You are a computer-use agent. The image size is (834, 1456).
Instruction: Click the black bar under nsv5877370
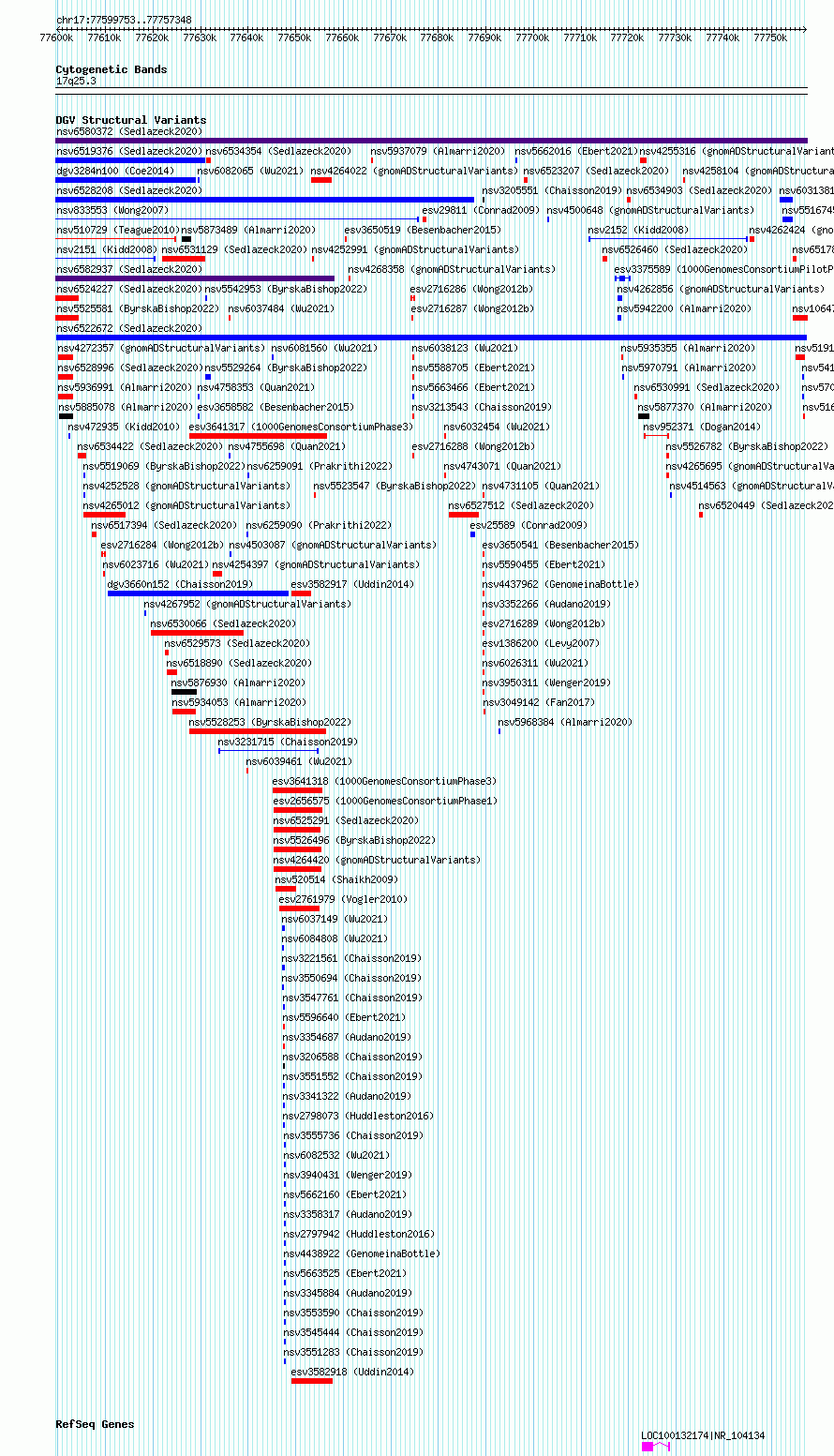(x=644, y=416)
